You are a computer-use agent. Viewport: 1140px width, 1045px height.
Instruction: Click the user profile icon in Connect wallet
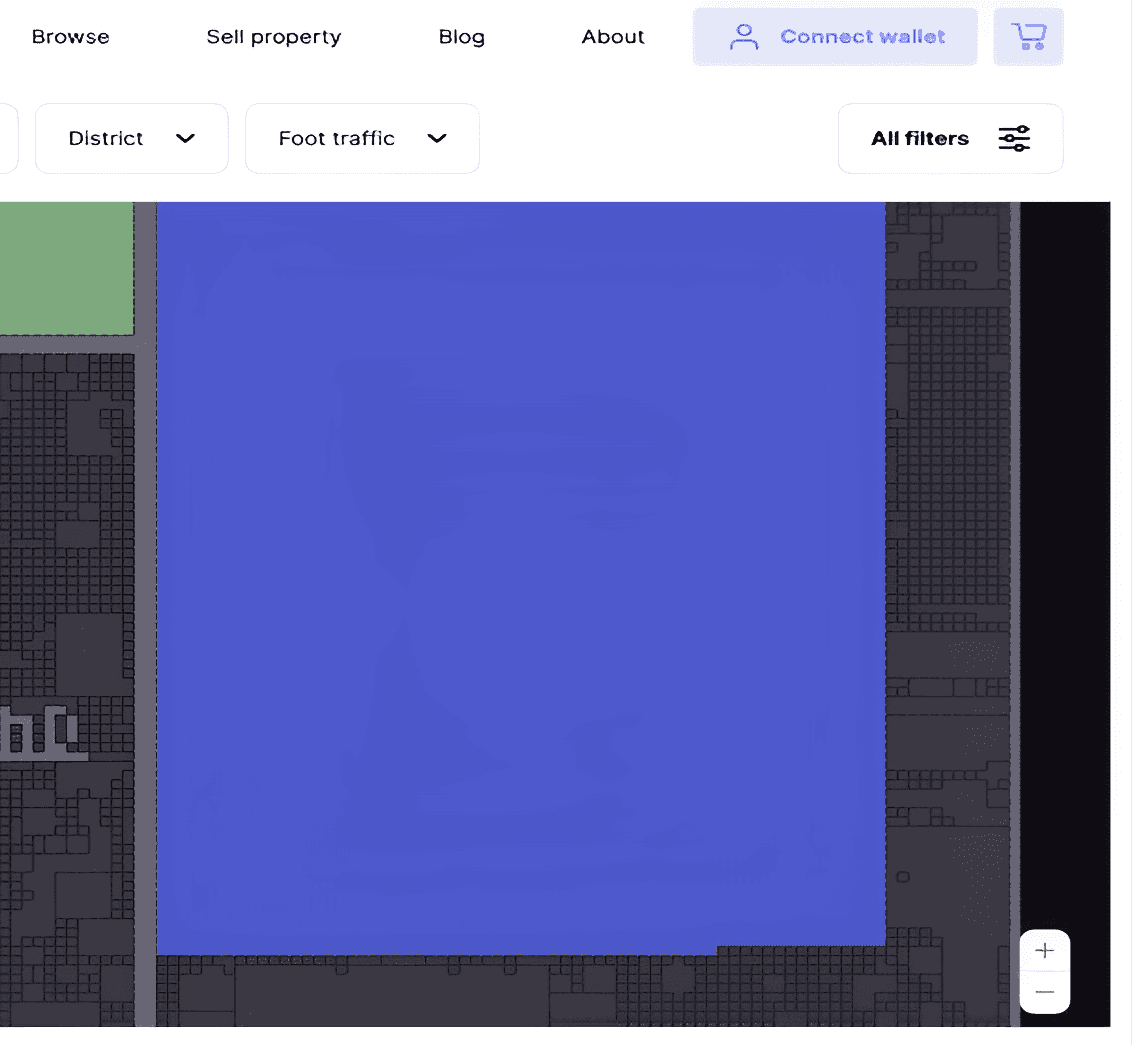pos(743,37)
